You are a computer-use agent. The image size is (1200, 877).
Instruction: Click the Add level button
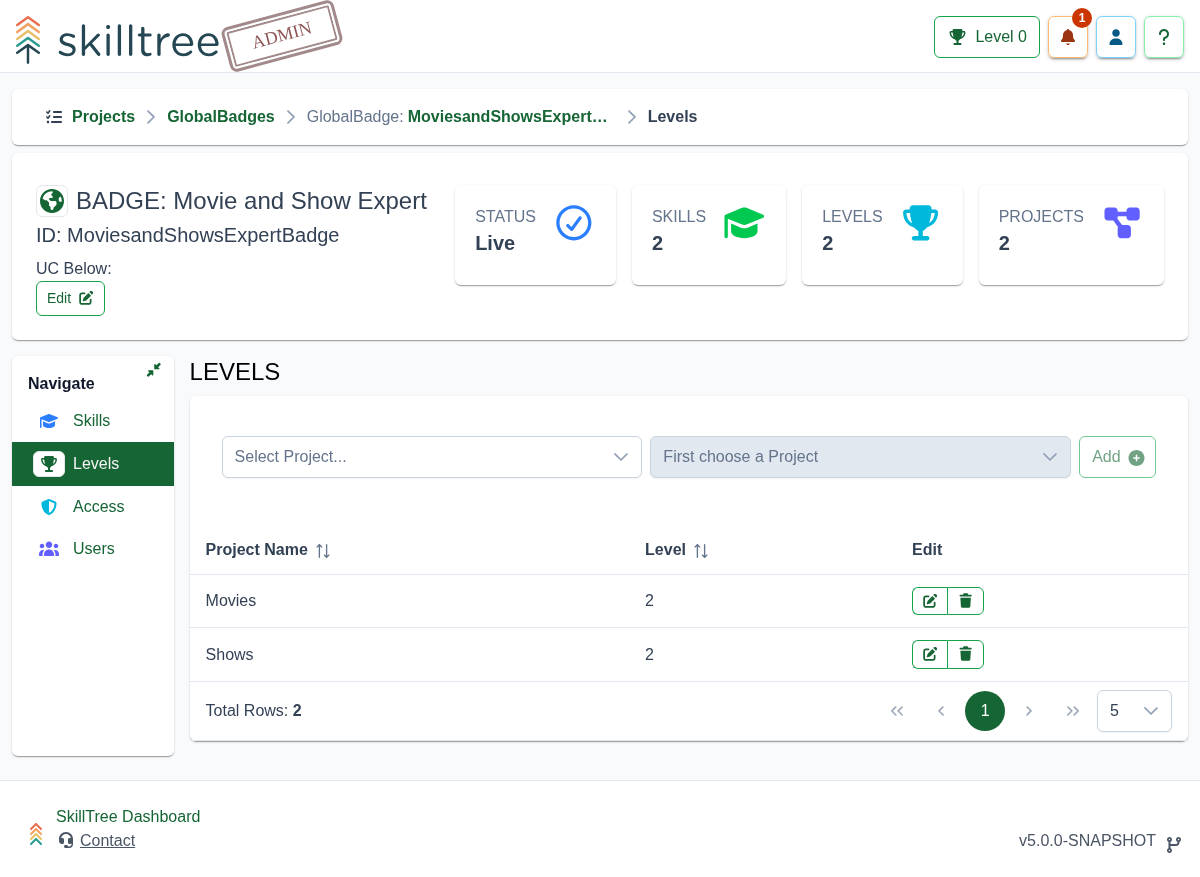[x=1117, y=457]
